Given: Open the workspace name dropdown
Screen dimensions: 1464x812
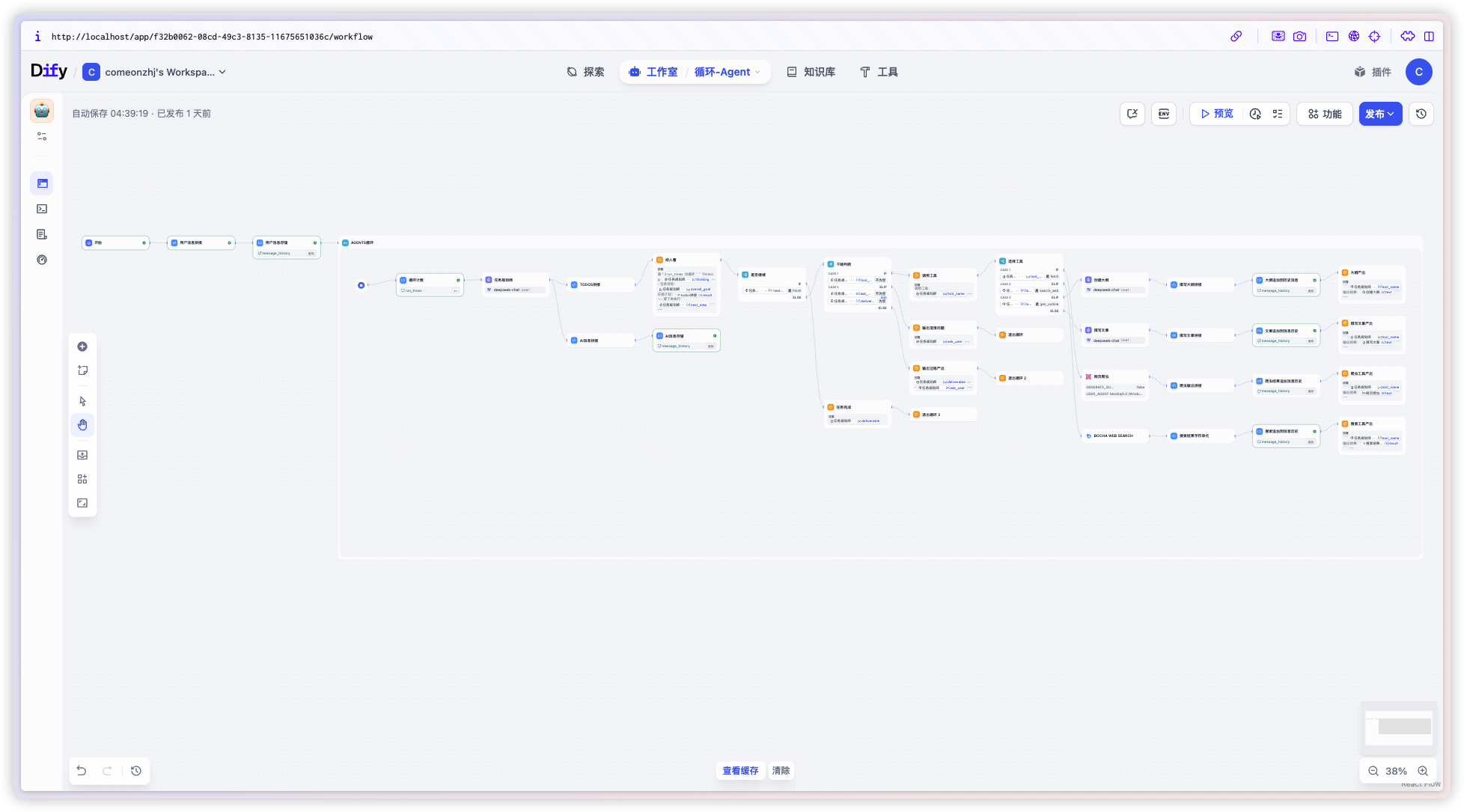Looking at the screenshot, I should [159, 72].
